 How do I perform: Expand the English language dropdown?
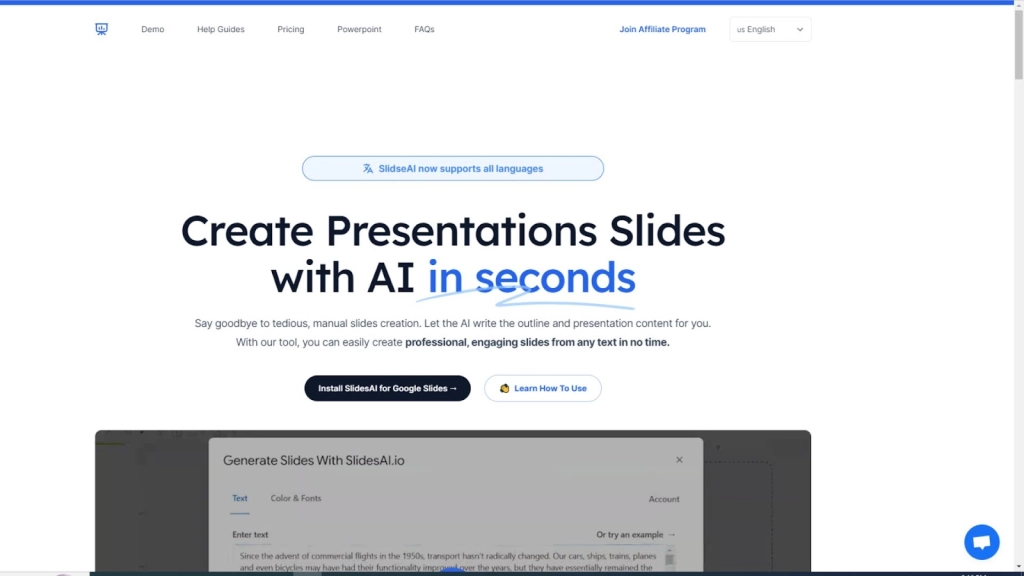770,29
